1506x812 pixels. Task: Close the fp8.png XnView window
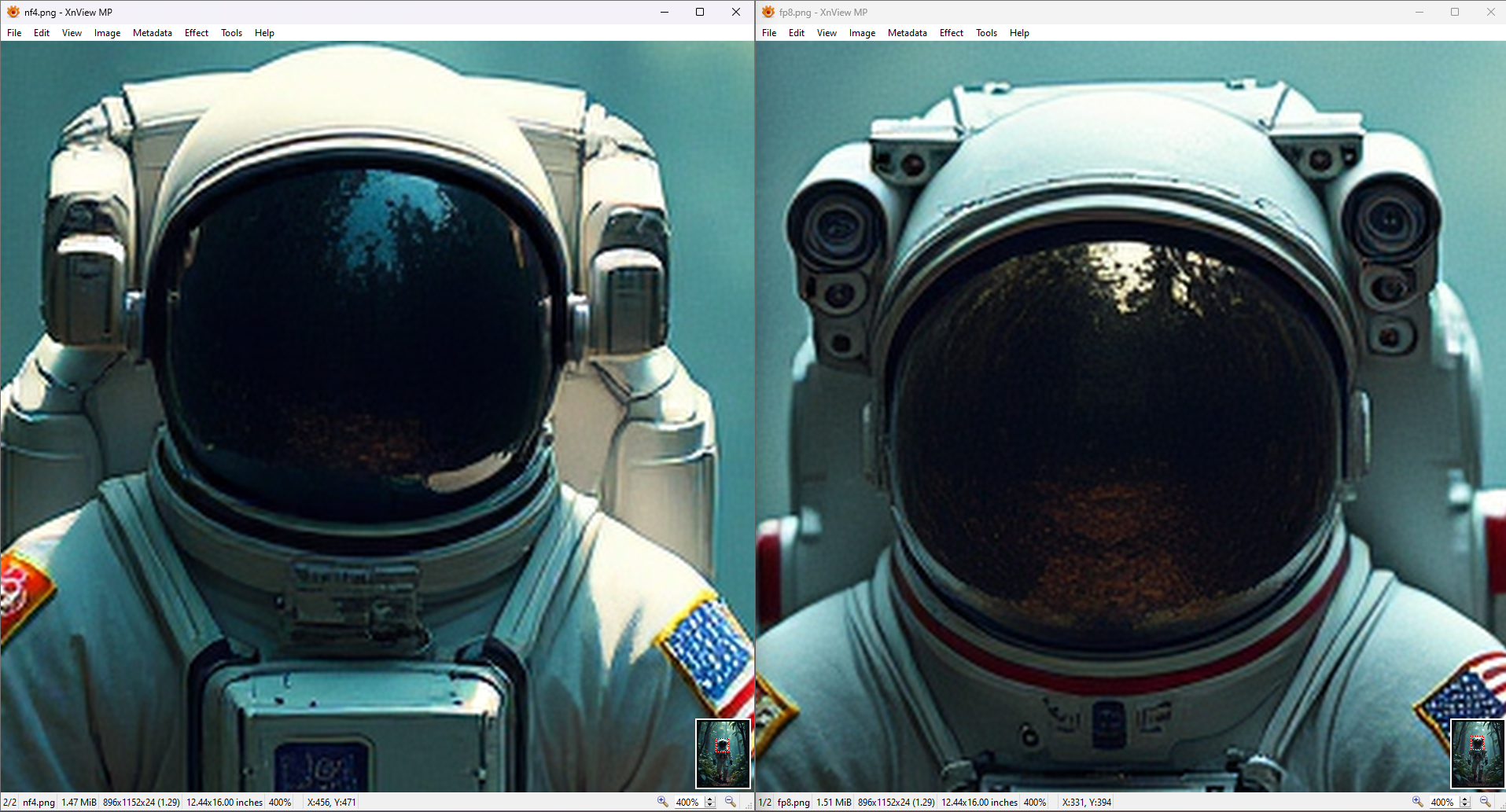click(1491, 12)
